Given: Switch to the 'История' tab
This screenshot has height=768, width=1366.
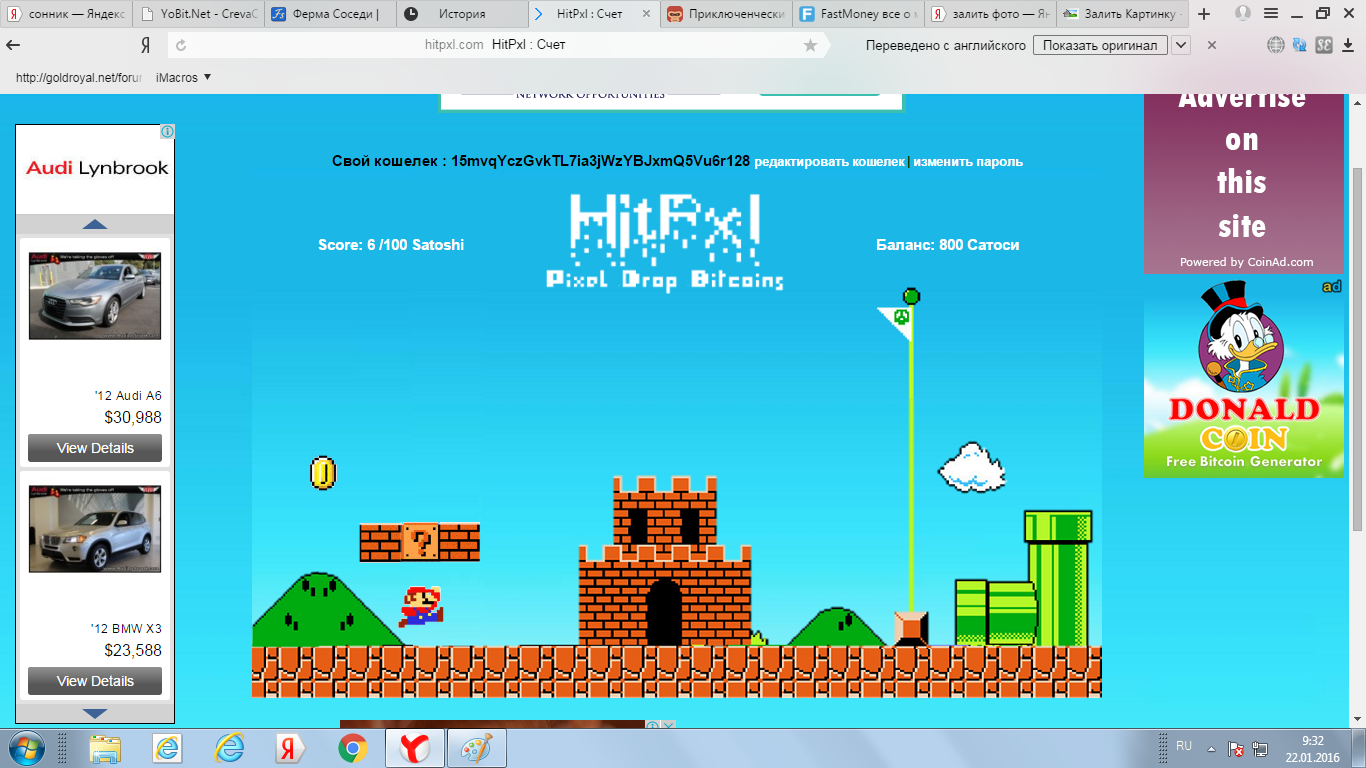Looking at the screenshot, I should click(x=462, y=14).
